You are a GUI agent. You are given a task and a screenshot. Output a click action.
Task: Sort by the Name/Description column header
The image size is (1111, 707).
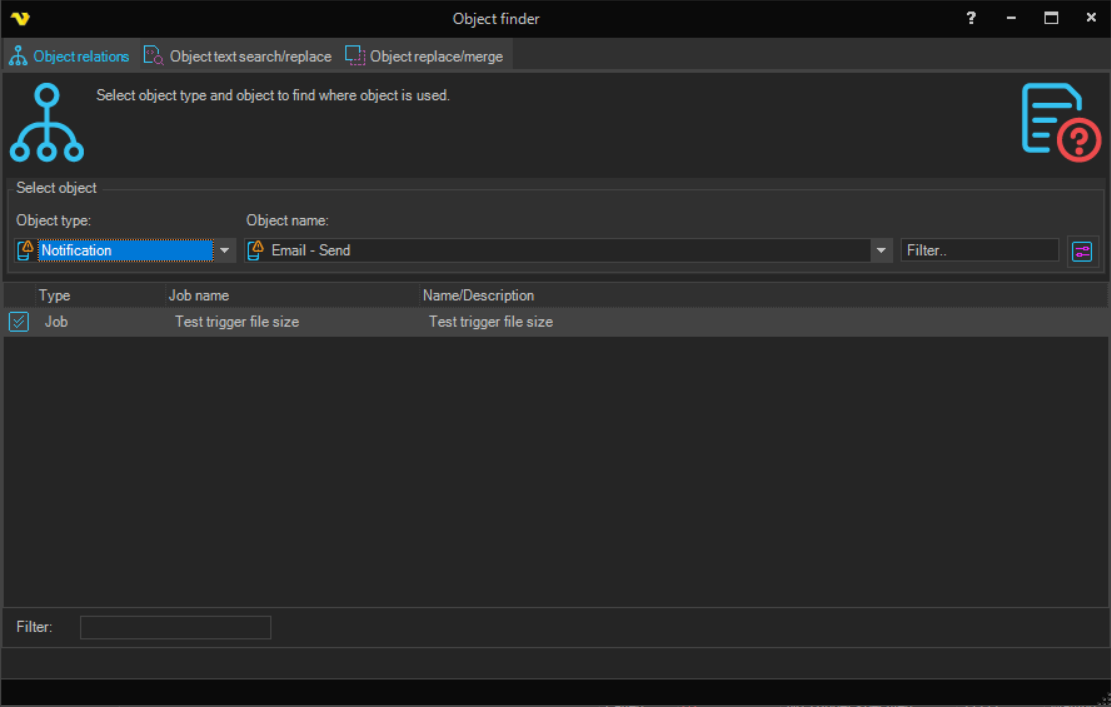478,296
